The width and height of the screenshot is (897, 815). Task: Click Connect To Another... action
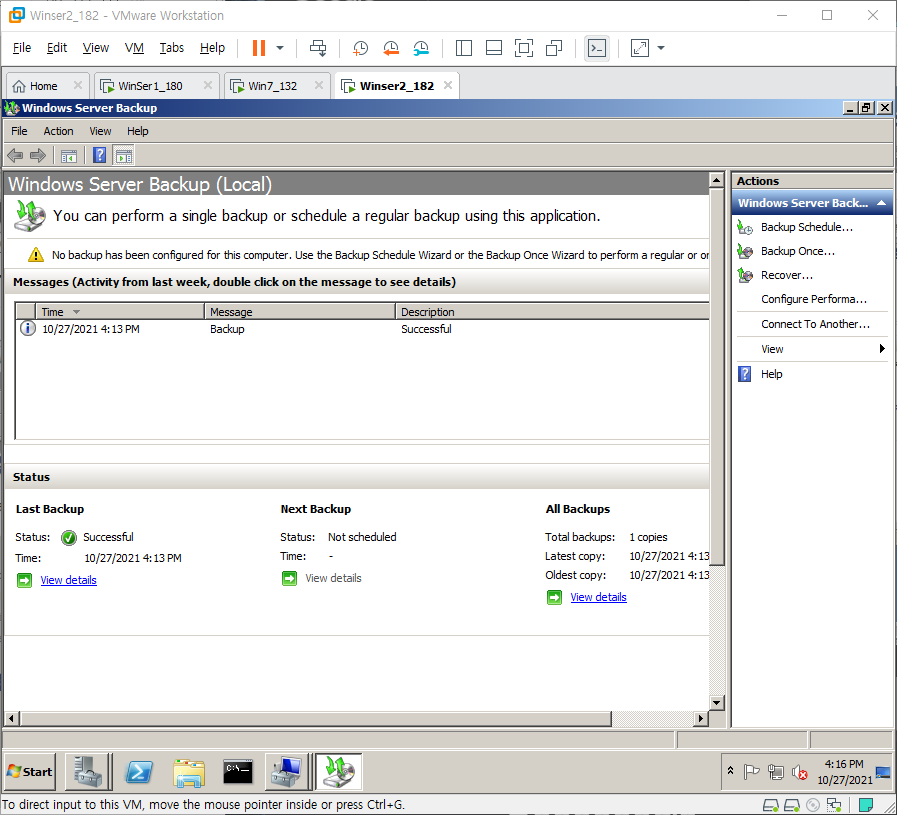[x=815, y=324]
